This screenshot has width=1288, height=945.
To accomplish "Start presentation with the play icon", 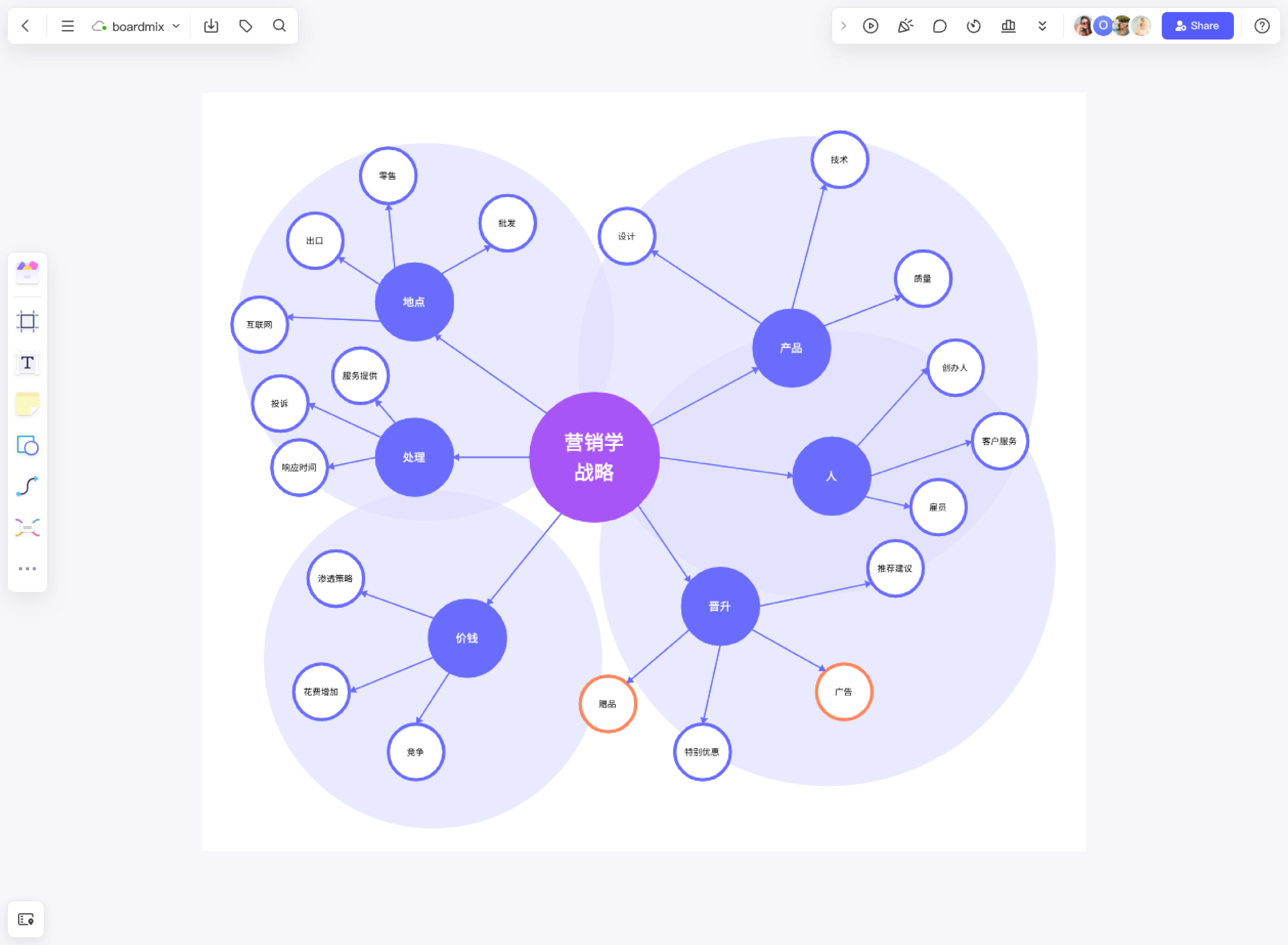I will pyautogui.click(x=871, y=26).
